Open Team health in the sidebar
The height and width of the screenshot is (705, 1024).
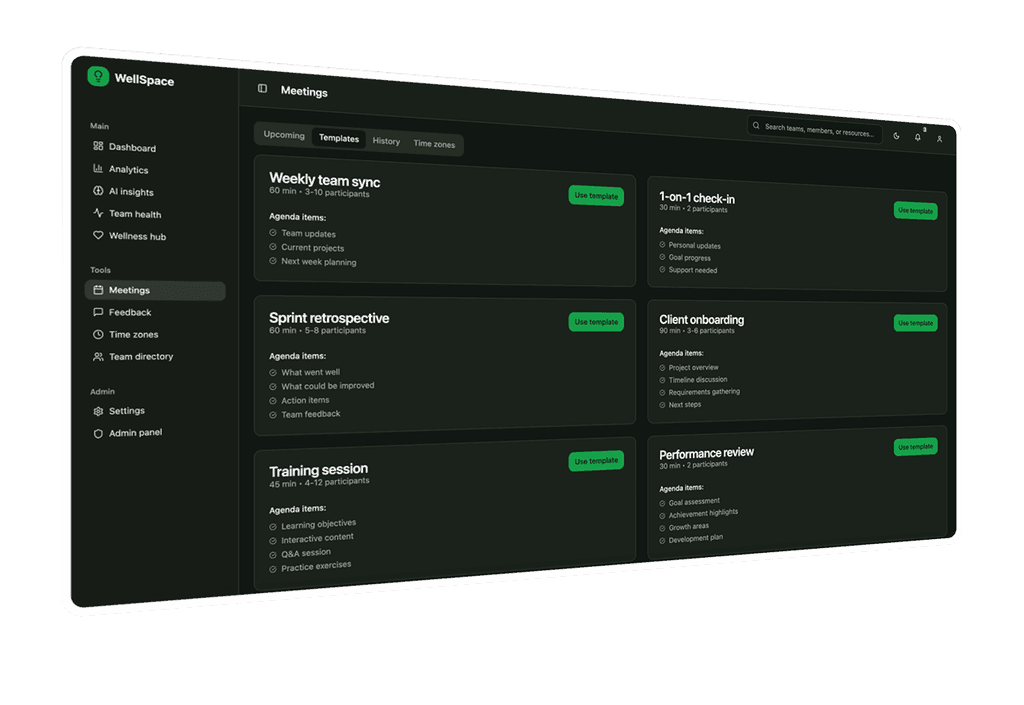pos(155,213)
